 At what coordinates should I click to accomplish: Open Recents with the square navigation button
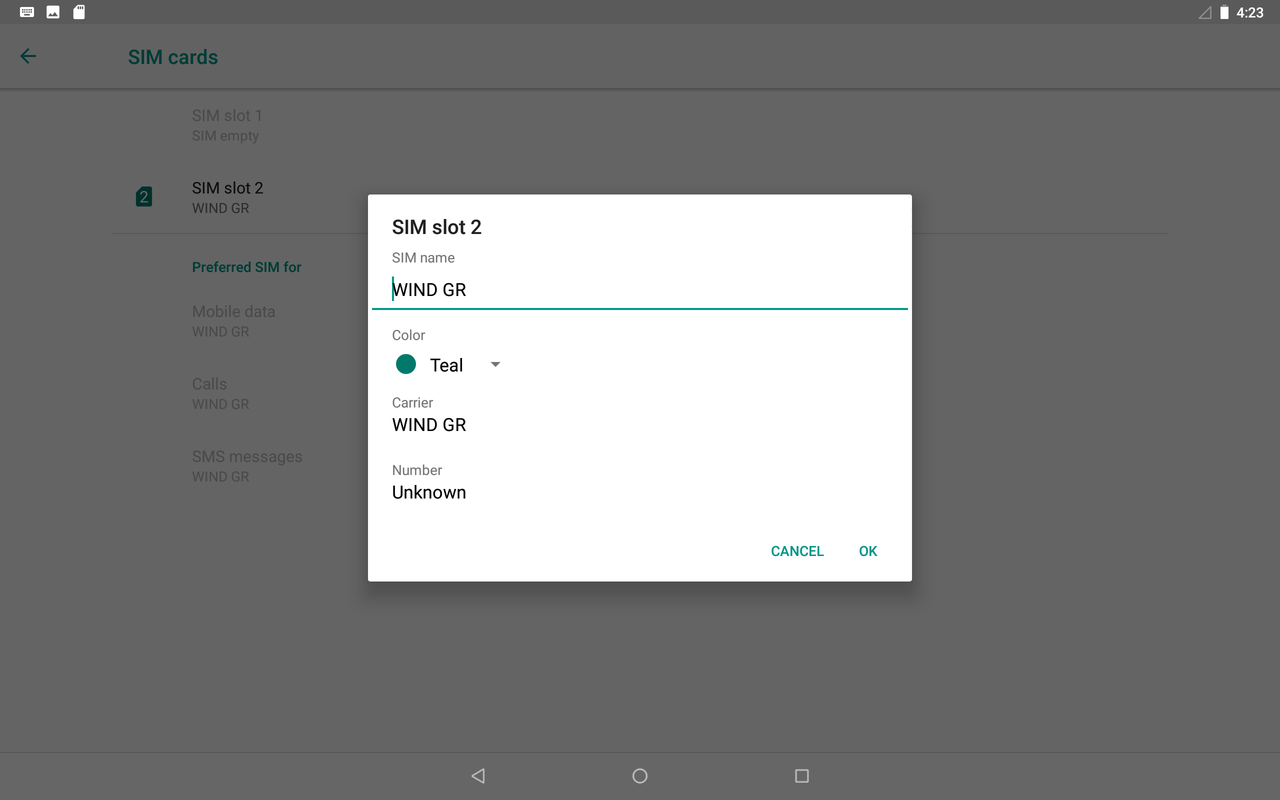801,775
